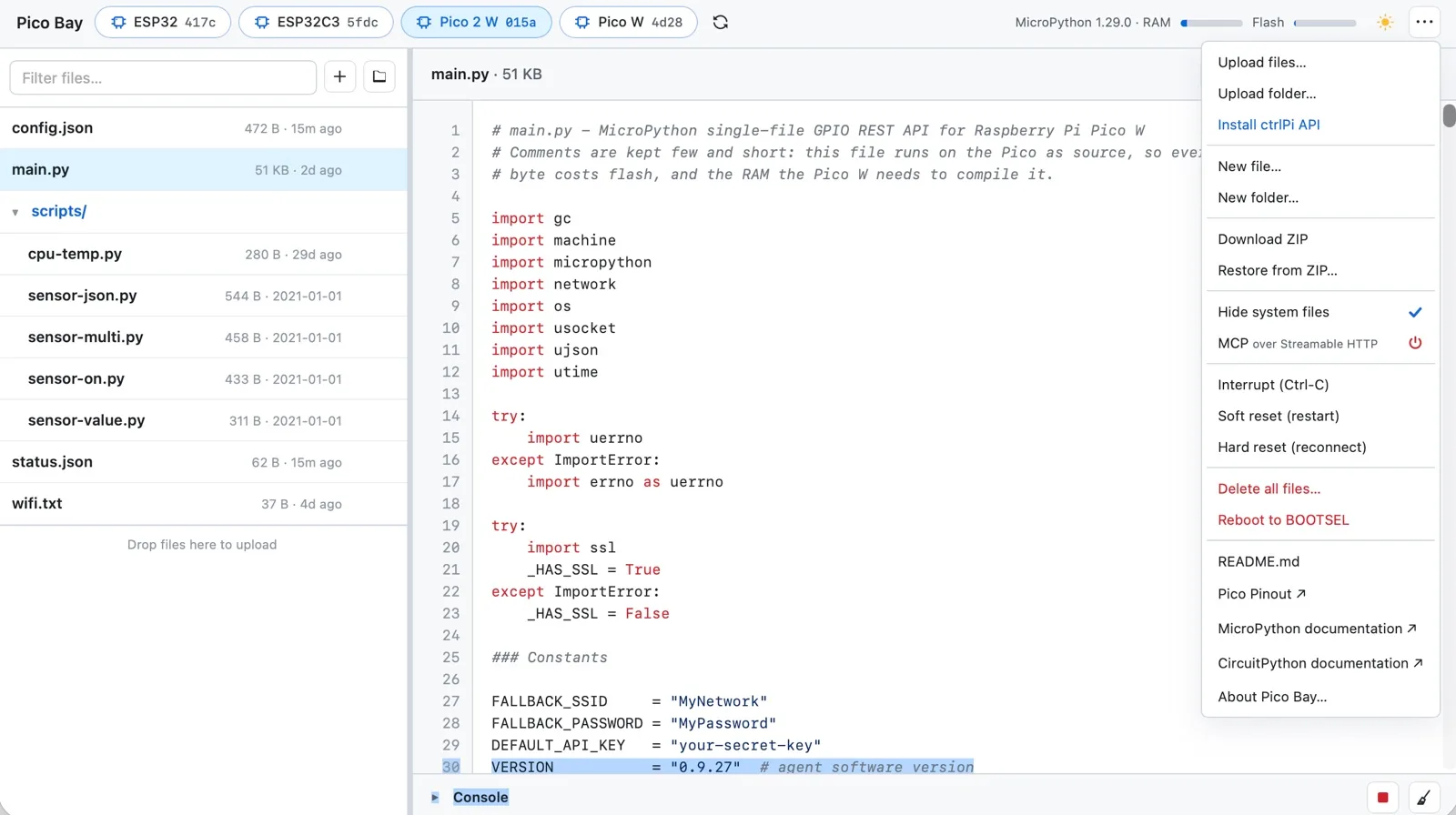Open Pico Pinout external link
Image resolution: width=1456 pixels, height=815 pixels.
tap(1320, 594)
